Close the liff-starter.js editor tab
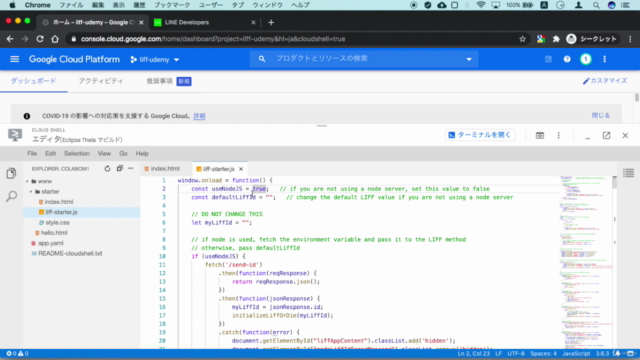 [241, 169]
